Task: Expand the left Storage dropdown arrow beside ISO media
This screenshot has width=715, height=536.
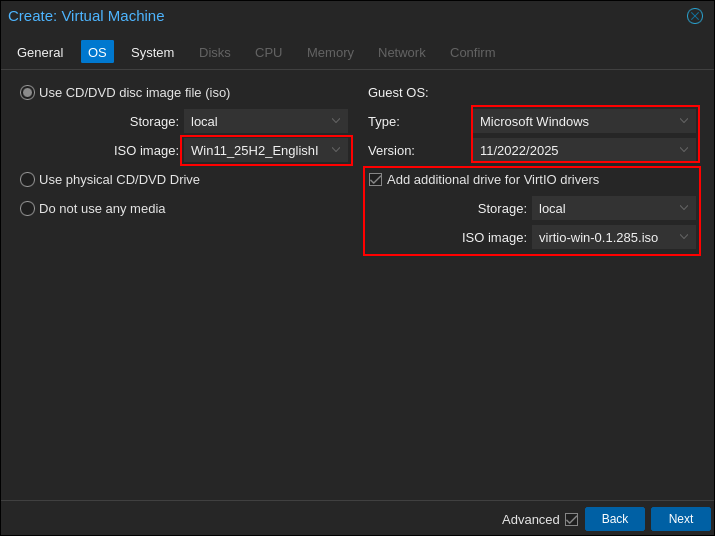Action: 336,121
